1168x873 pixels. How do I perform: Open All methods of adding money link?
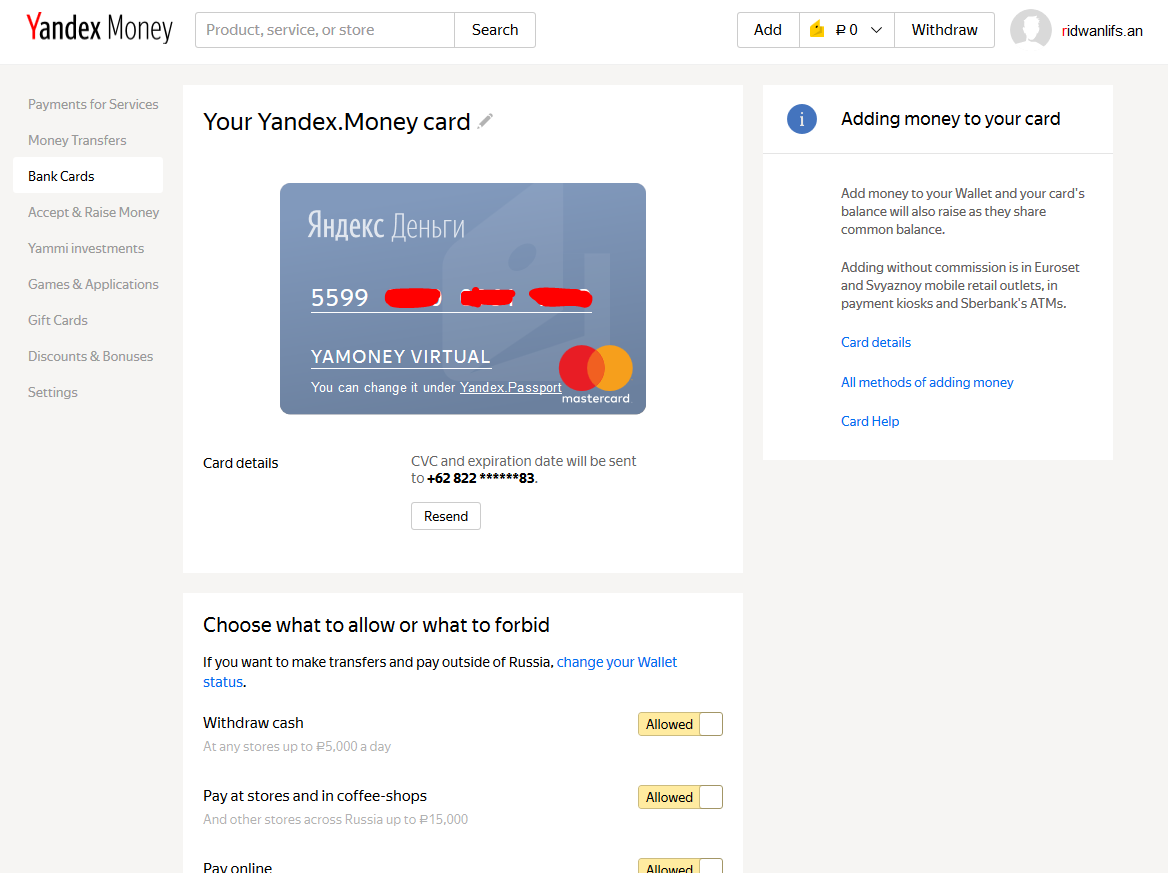click(927, 382)
